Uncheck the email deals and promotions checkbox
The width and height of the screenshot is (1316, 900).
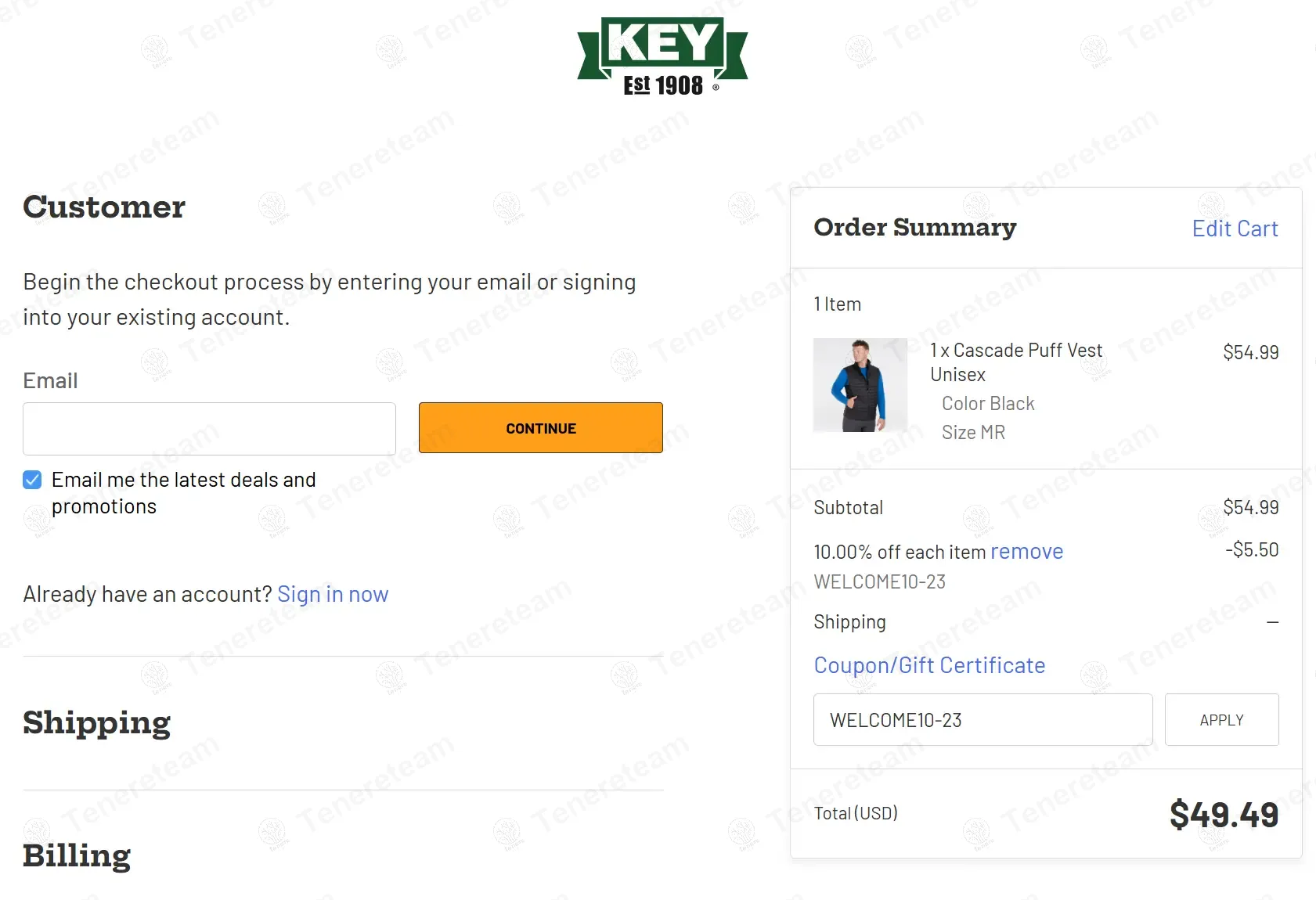[x=32, y=480]
